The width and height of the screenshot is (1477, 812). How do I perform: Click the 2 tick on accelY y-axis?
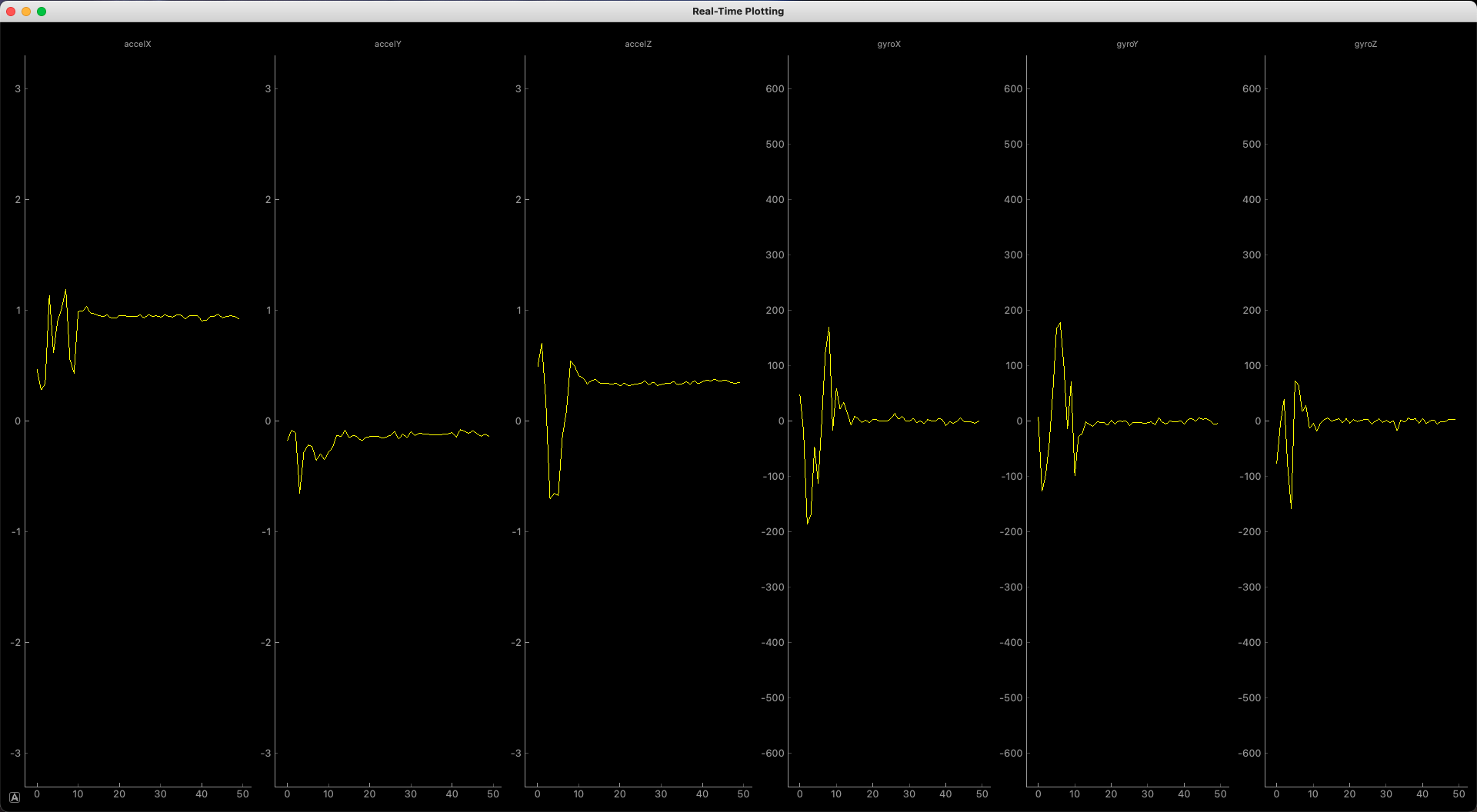tap(268, 200)
